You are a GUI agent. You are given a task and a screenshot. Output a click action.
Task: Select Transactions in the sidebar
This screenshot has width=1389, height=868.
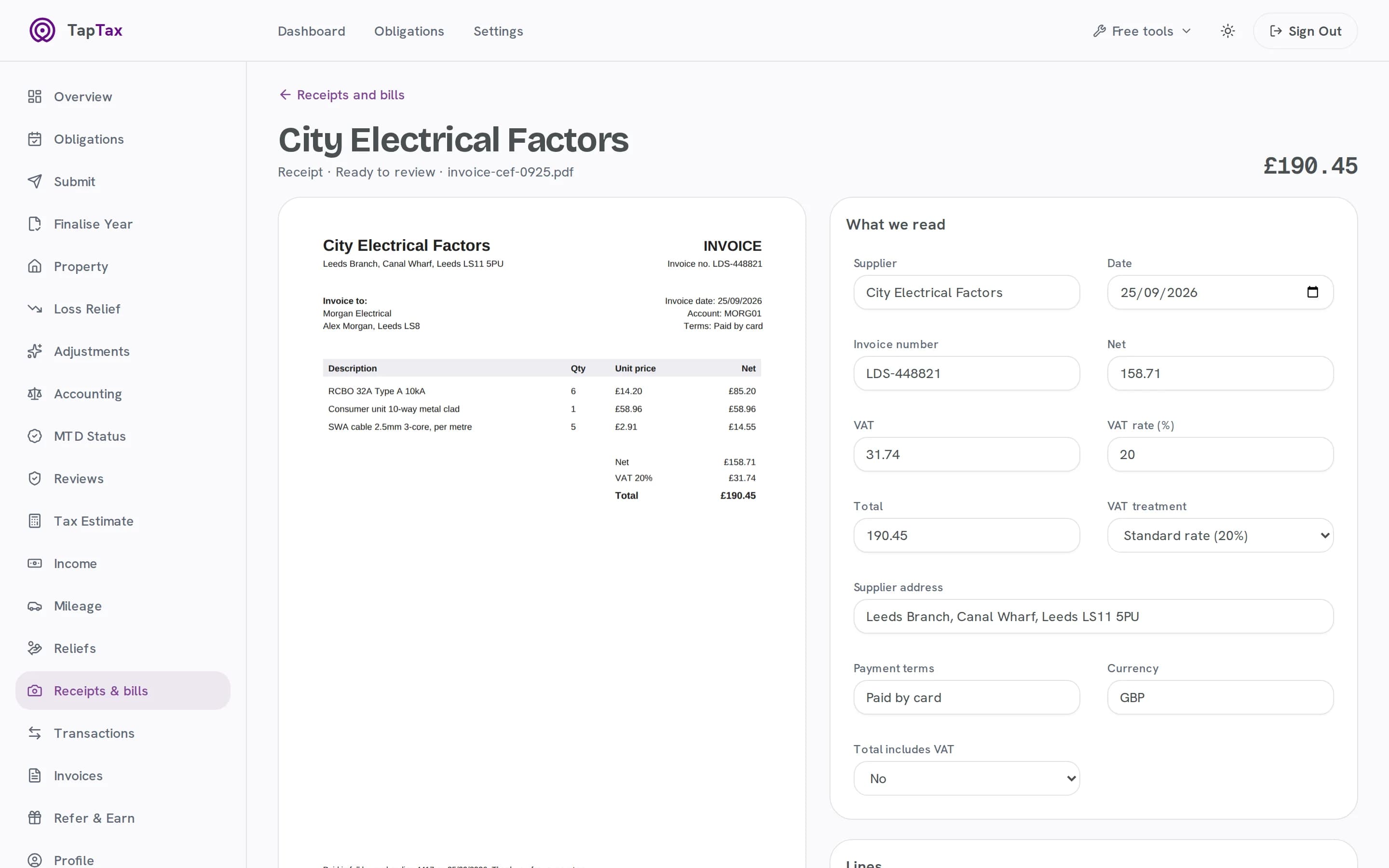(123, 733)
